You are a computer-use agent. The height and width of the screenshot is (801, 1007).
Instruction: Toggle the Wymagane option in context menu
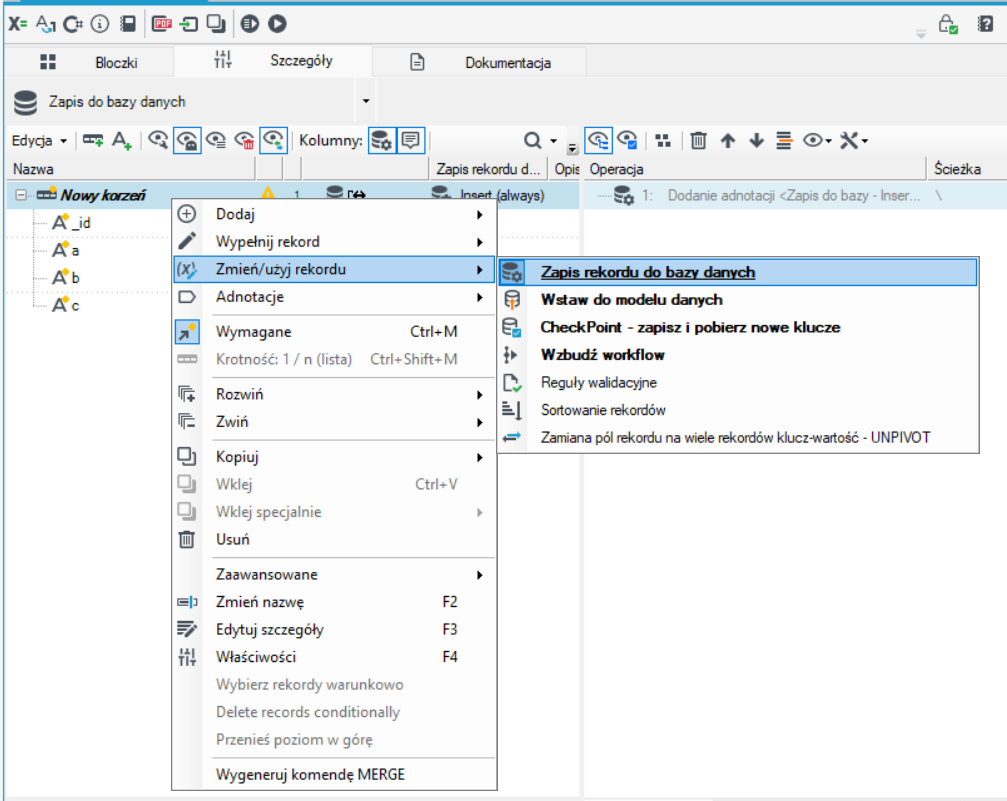334,332
